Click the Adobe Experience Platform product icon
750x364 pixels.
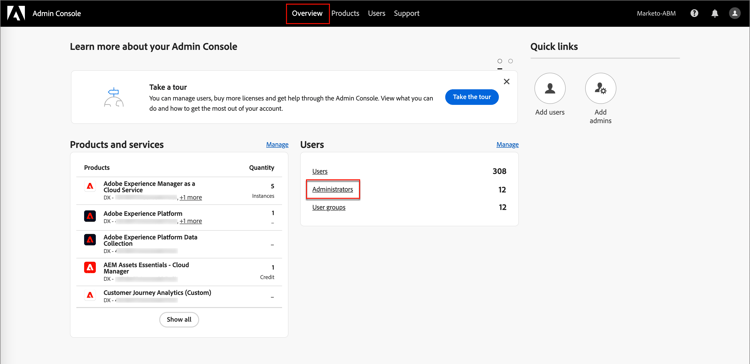[x=90, y=216]
